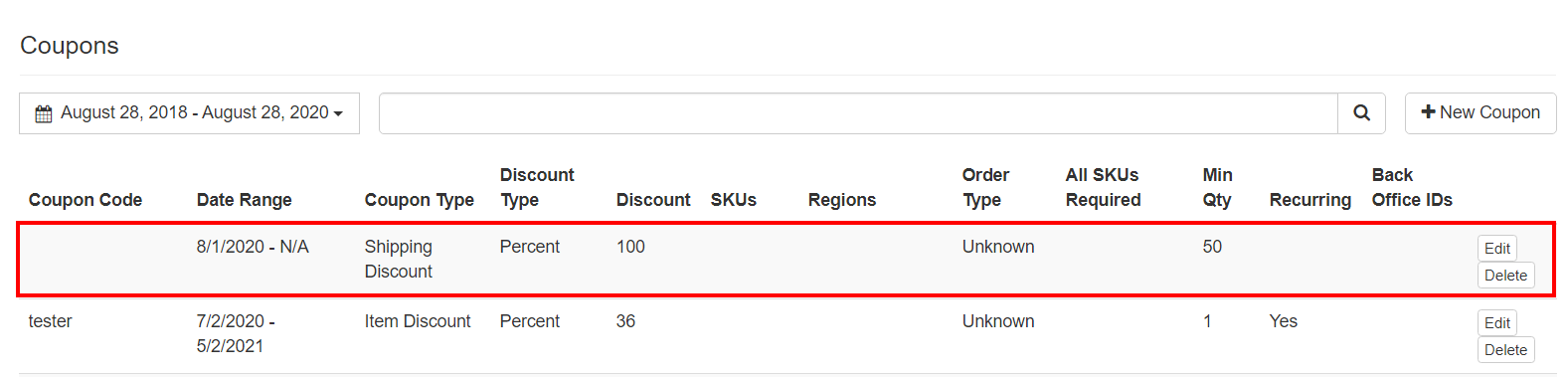
Task: Select the tester coupon code cell
Action: point(51,321)
